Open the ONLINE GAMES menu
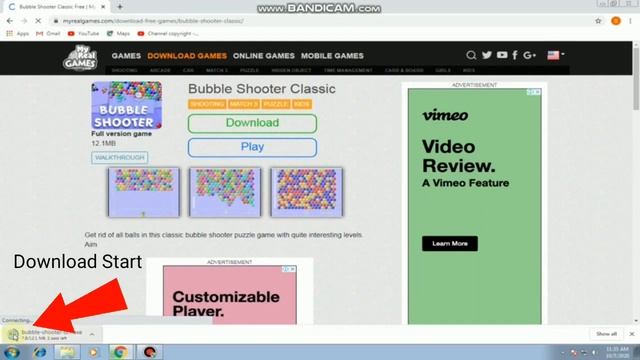 coord(264,56)
